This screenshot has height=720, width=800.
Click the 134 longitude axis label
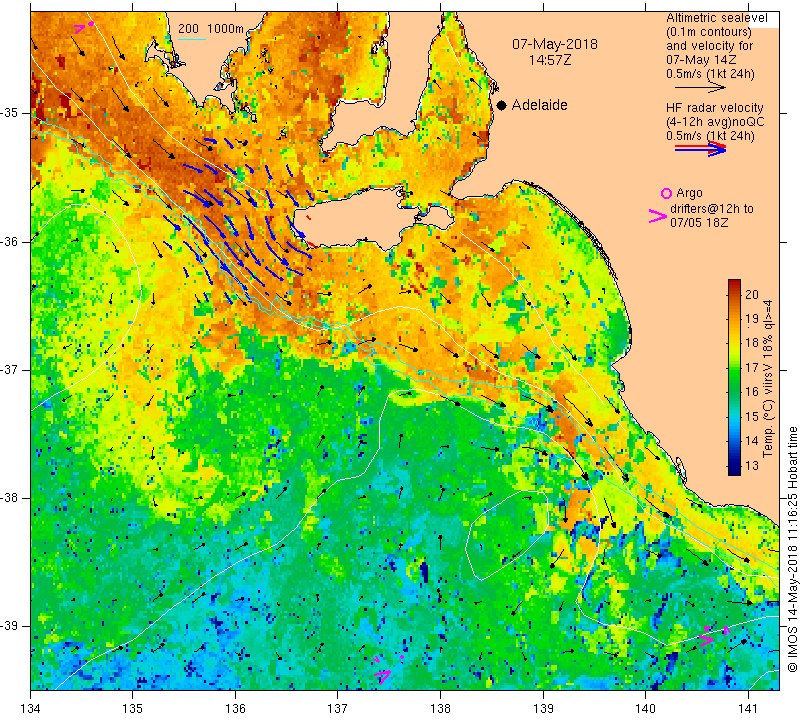(x=31, y=709)
